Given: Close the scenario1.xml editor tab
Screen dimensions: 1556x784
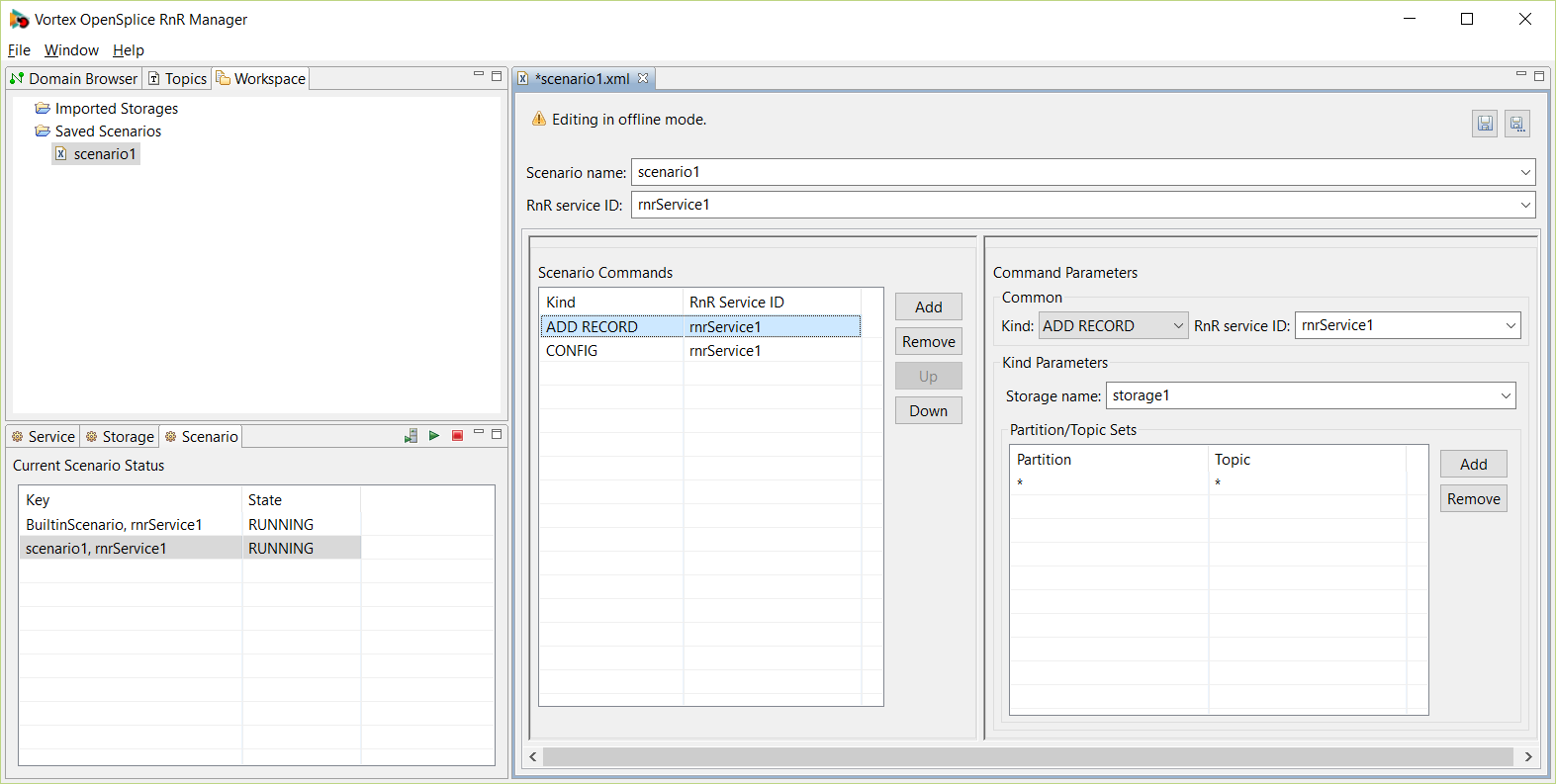Looking at the screenshot, I should (643, 78).
